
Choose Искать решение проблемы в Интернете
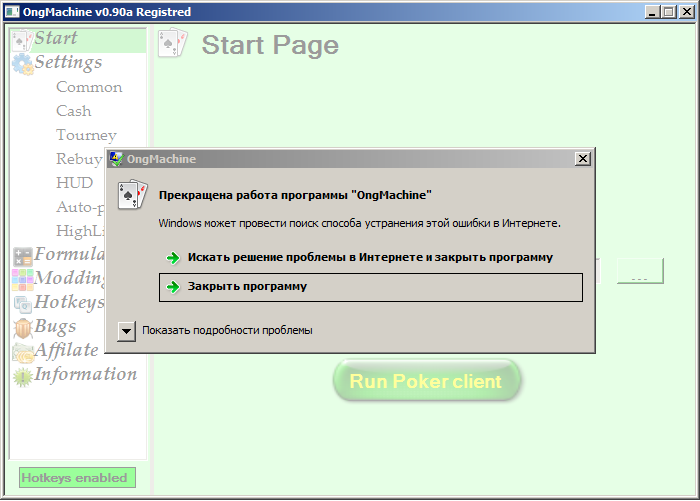click(x=371, y=258)
